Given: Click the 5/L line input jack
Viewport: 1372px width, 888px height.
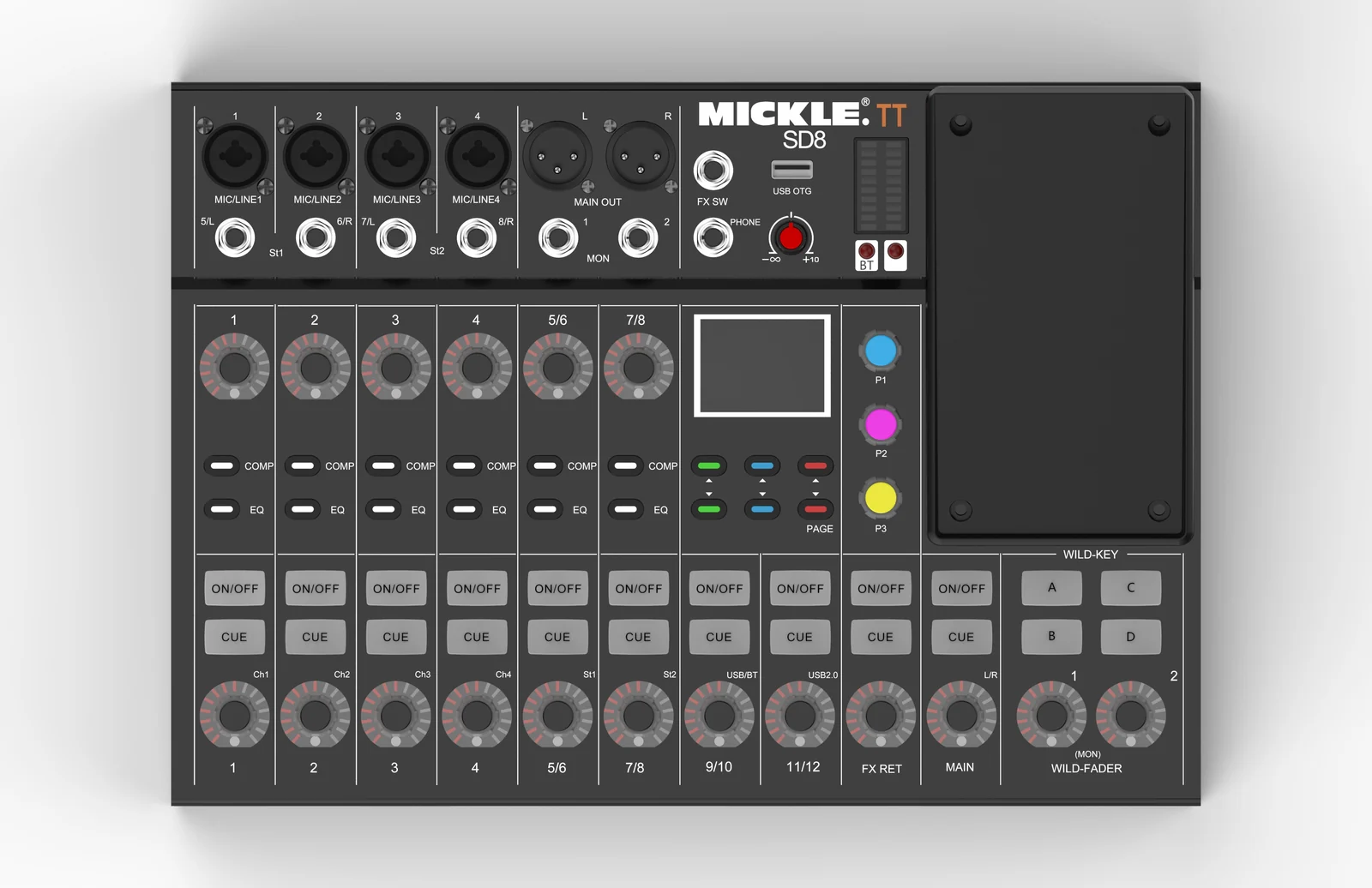Looking at the screenshot, I should click(x=234, y=237).
